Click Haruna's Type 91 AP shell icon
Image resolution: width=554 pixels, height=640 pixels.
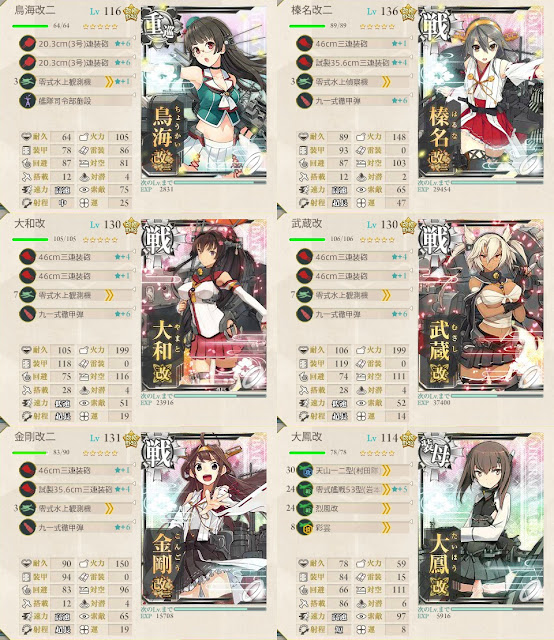pyautogui.click(x=304, y=100)
